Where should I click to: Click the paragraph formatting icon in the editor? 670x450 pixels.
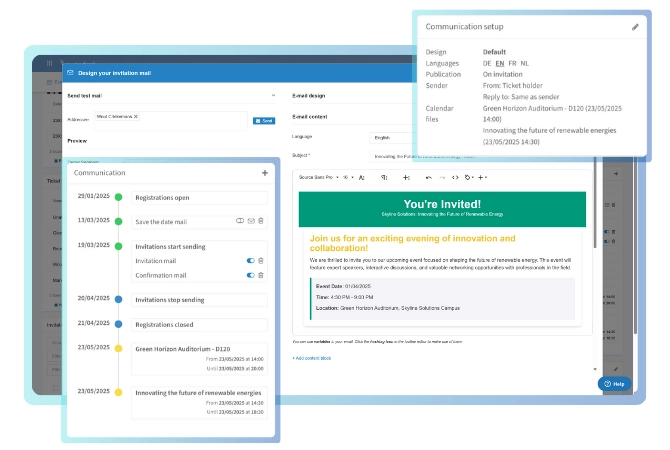click(384, 177)
